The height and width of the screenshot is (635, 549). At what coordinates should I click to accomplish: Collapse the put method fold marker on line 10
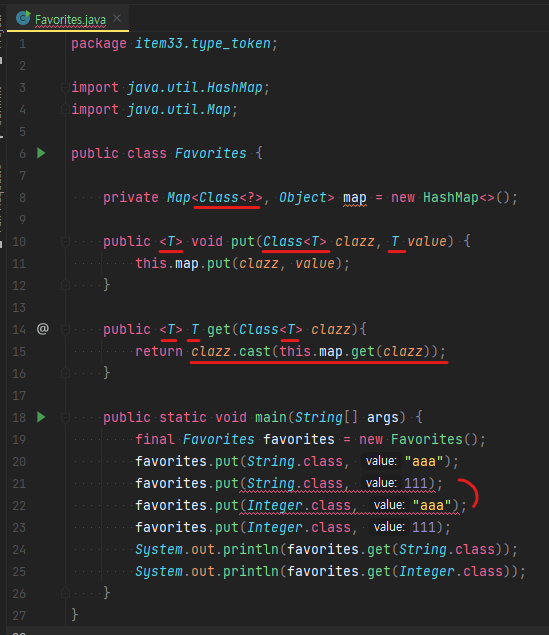[x=65, y=242]
